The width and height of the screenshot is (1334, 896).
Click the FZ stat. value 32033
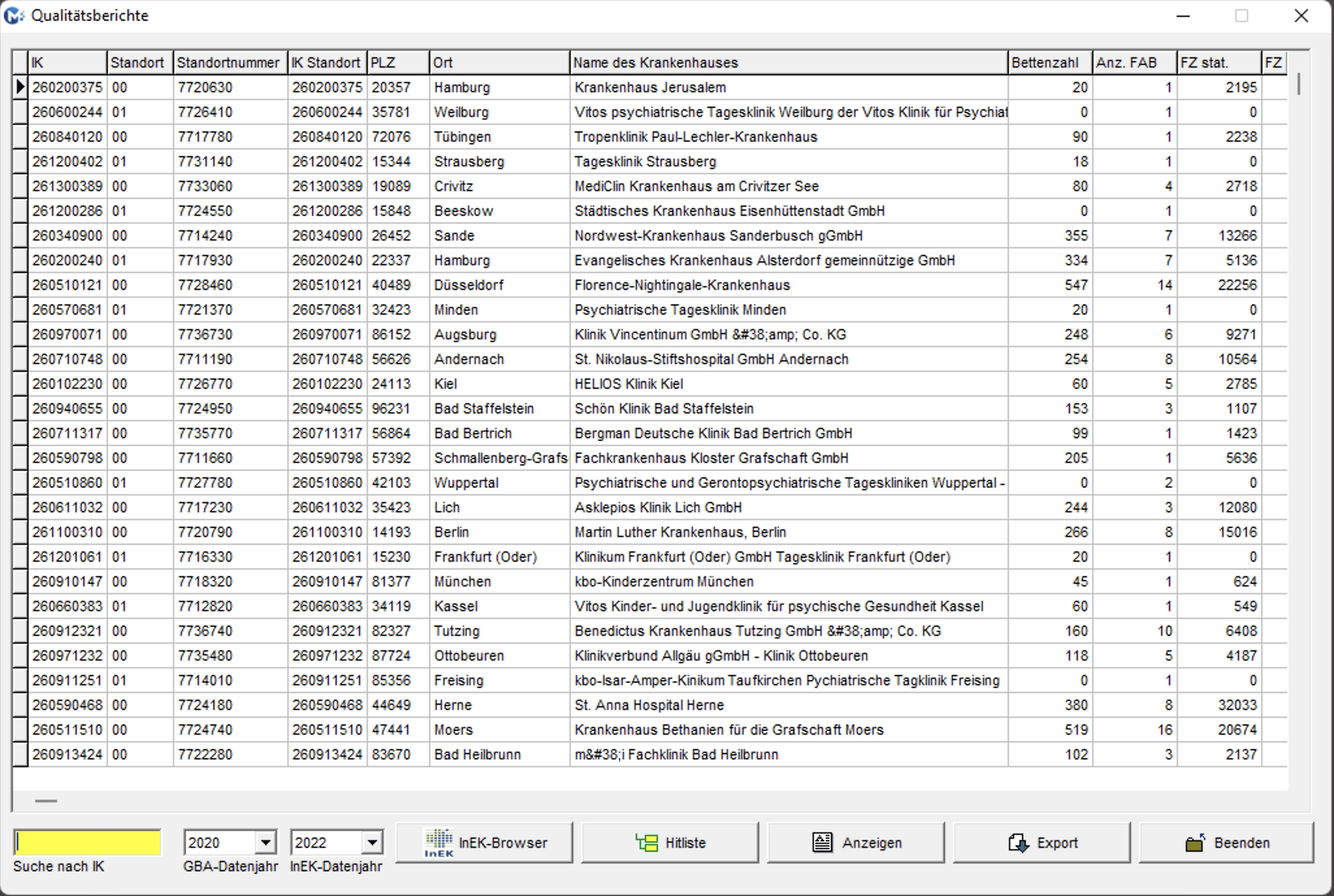coord(1220,705)
